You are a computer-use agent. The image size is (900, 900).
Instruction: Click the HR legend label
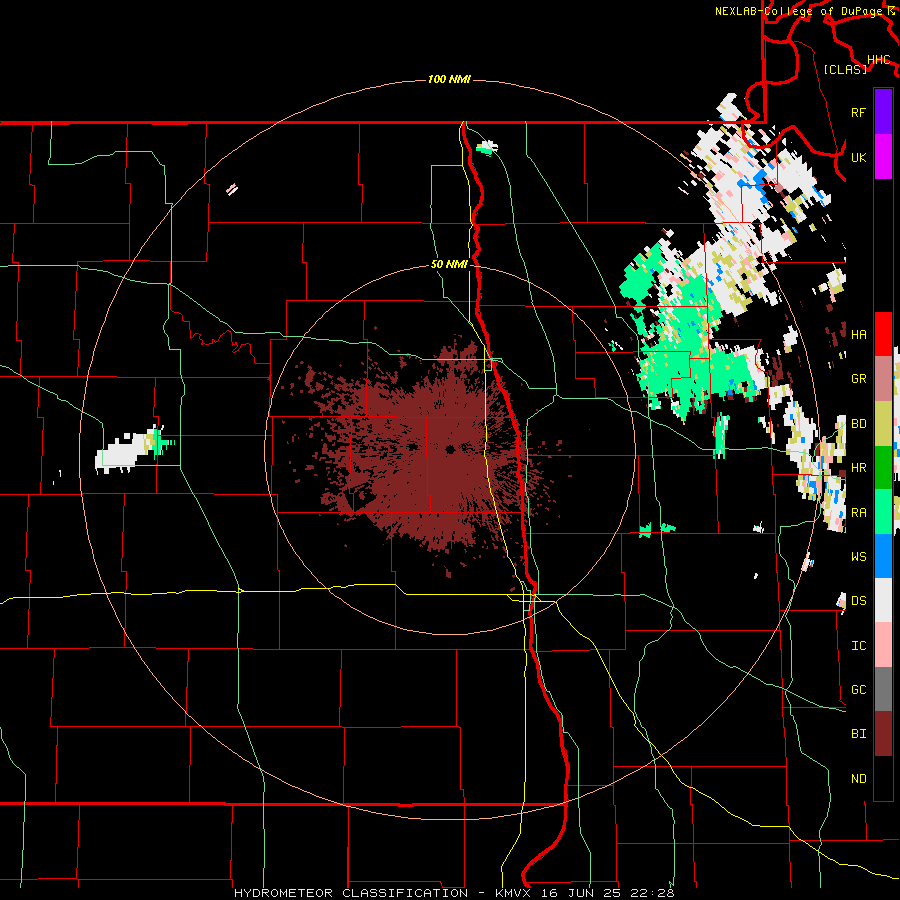[858, 468]
